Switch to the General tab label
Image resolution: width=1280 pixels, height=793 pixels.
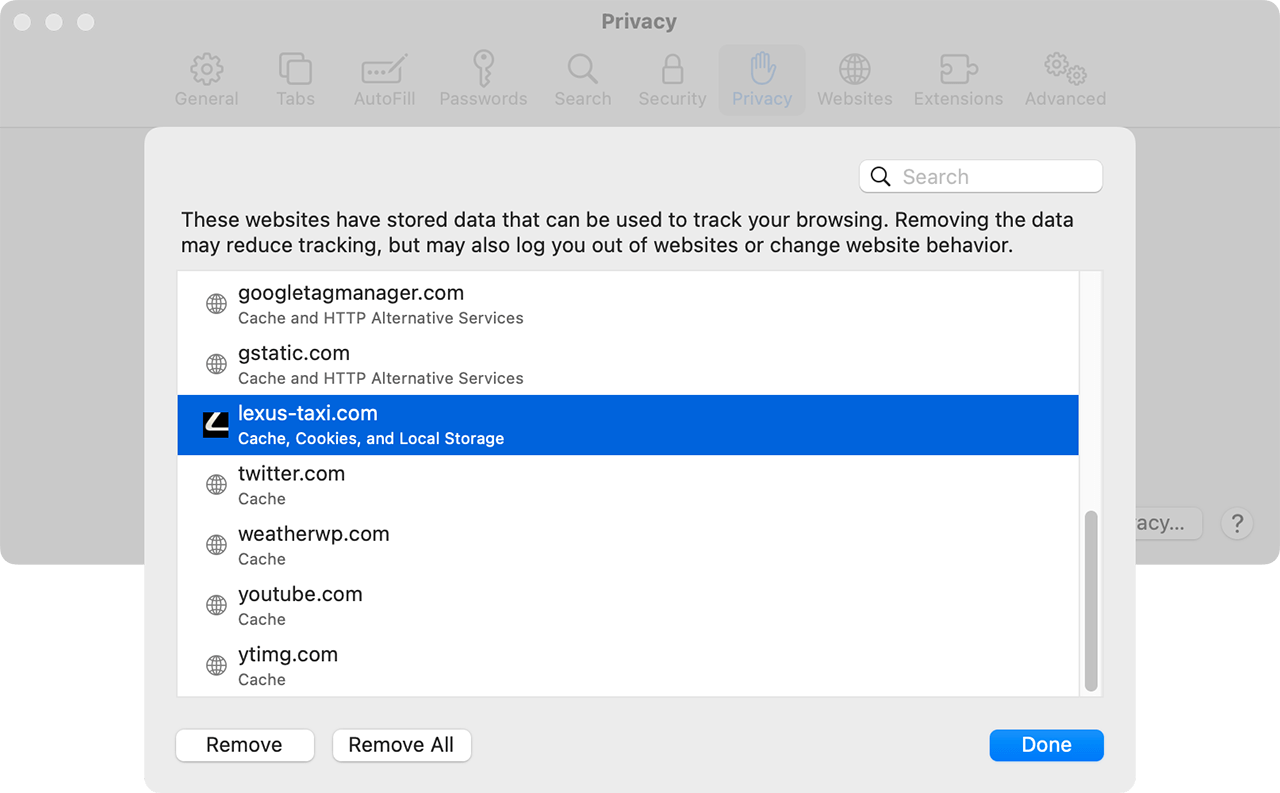[x=206, y=99]
